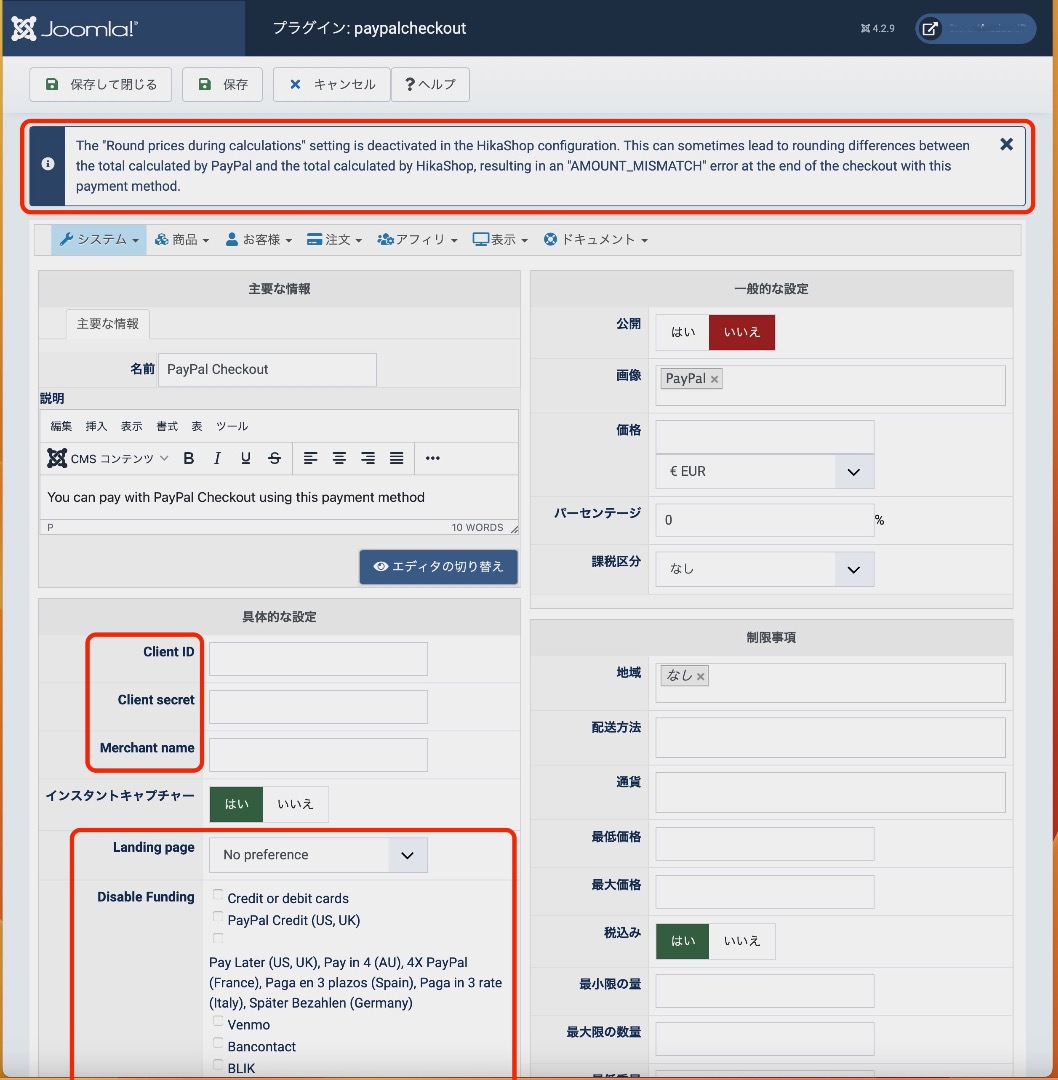Click キャンセル button
1058x1080 pixels.
click(x=332, y=84)
